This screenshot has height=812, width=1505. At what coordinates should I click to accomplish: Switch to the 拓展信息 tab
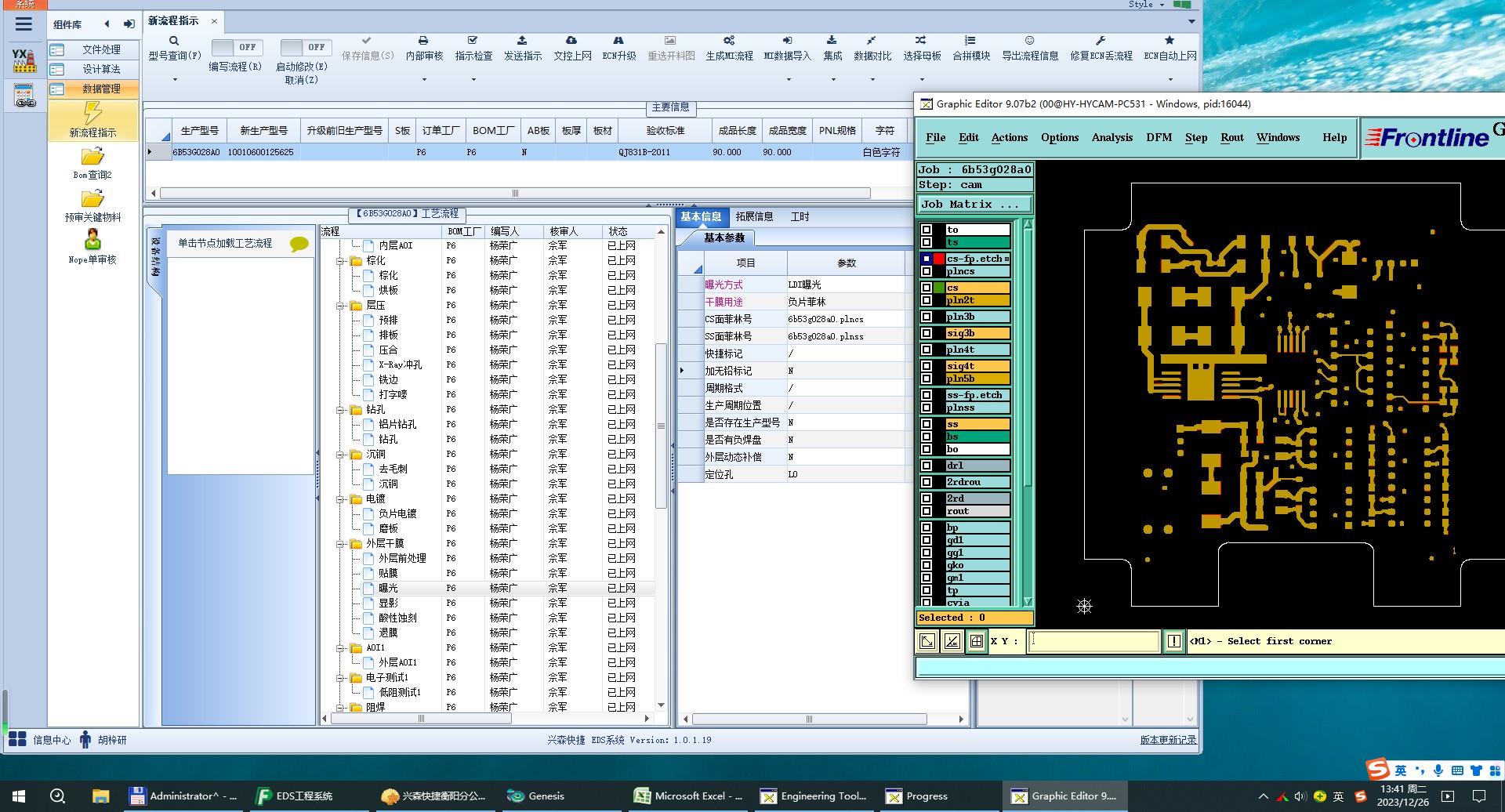coord(754,217)
